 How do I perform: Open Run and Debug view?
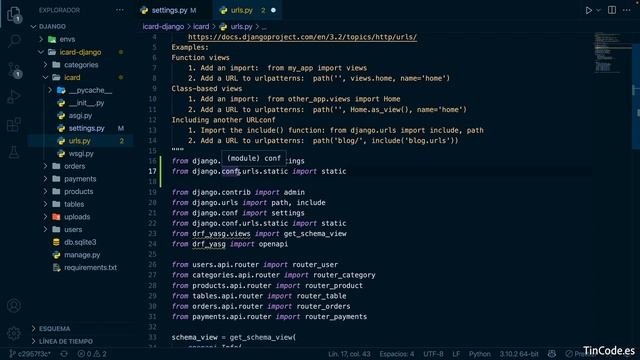pos(14,97)
